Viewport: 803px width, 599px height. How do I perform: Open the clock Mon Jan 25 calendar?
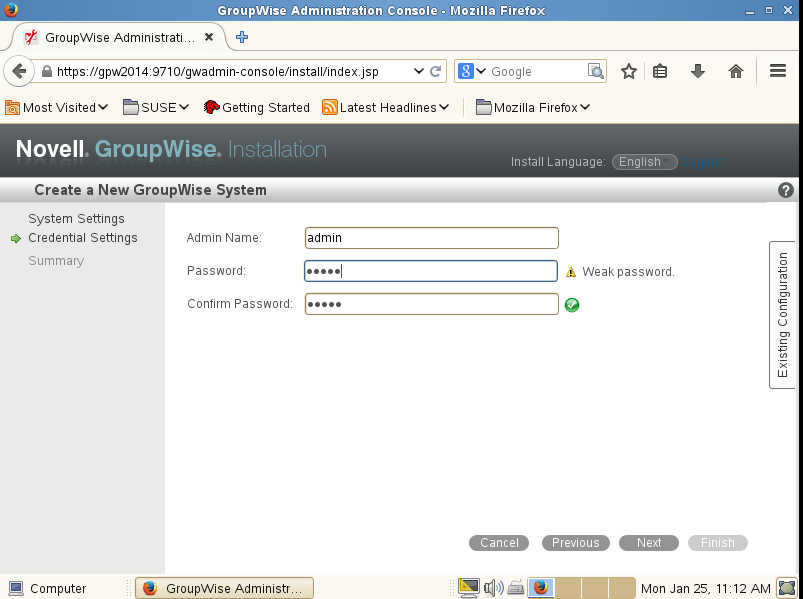(x=705, y=589)
